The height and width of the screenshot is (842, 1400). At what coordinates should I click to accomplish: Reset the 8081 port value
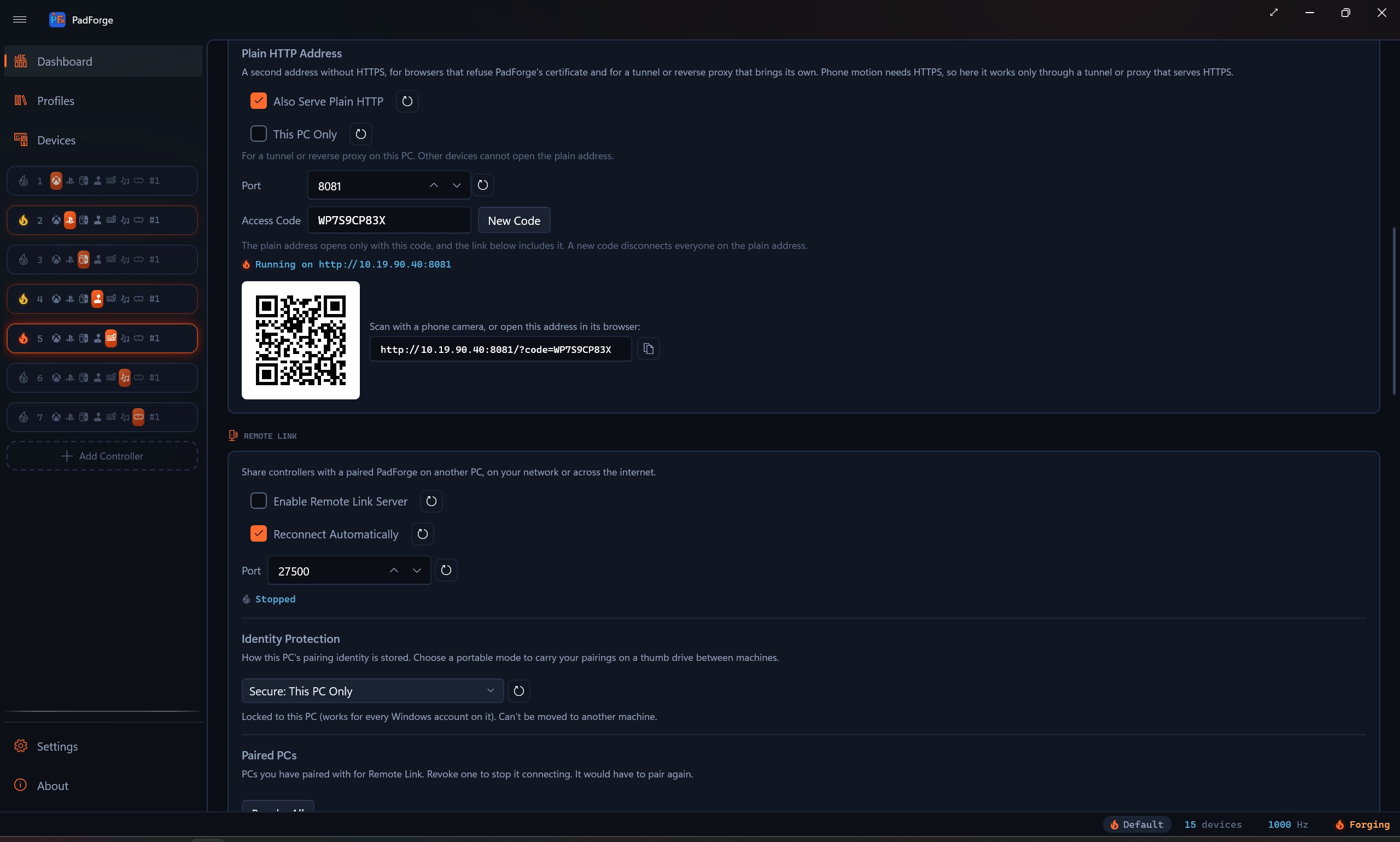(482, 185)
